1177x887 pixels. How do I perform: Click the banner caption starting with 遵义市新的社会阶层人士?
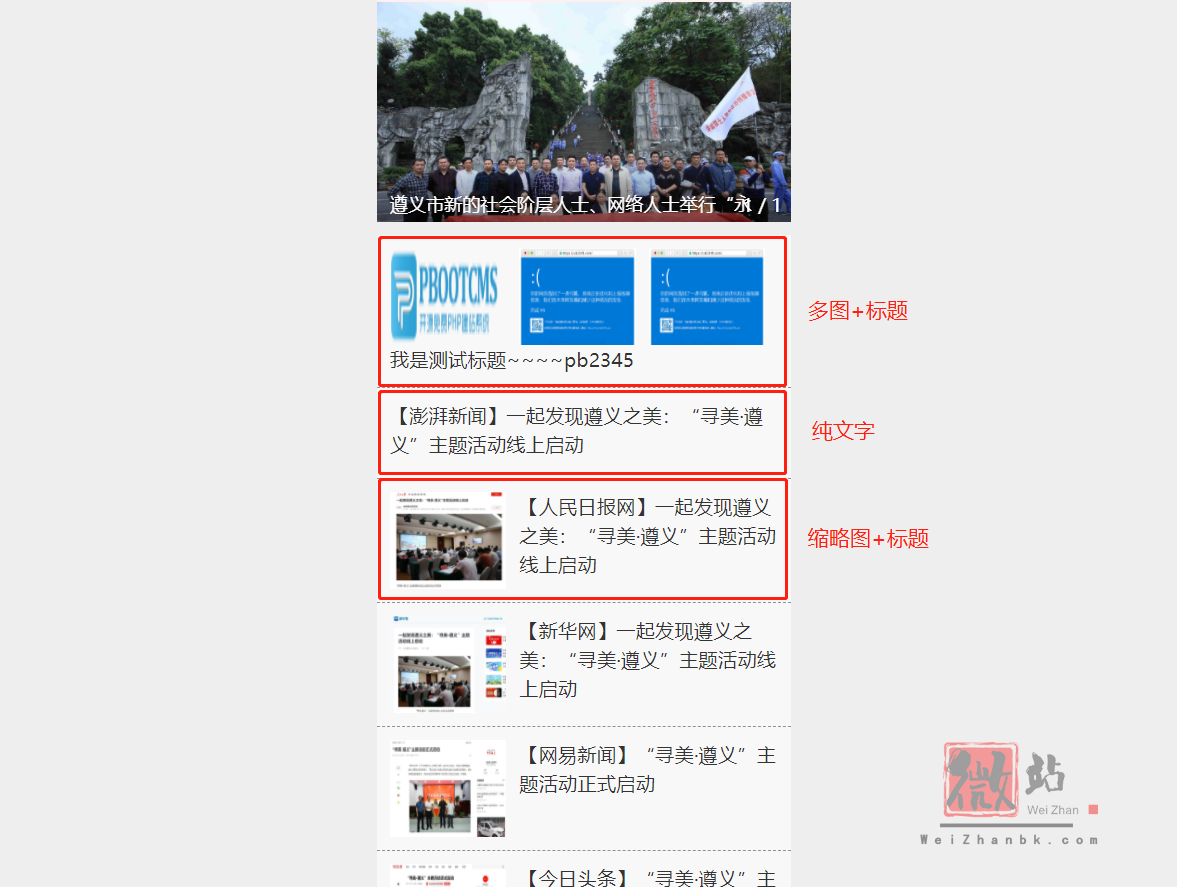(560, 207)
